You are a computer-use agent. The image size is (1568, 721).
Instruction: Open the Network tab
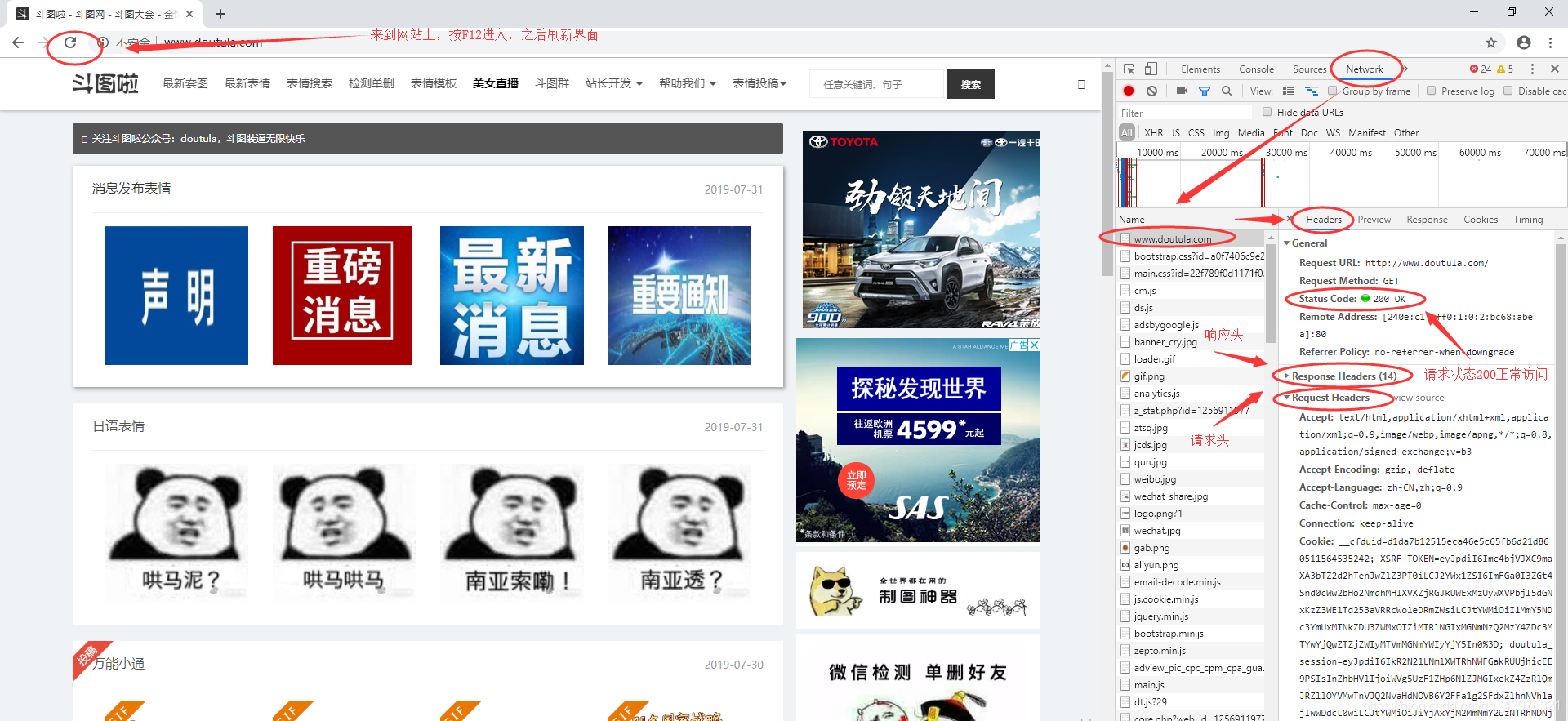(1365, 69)
